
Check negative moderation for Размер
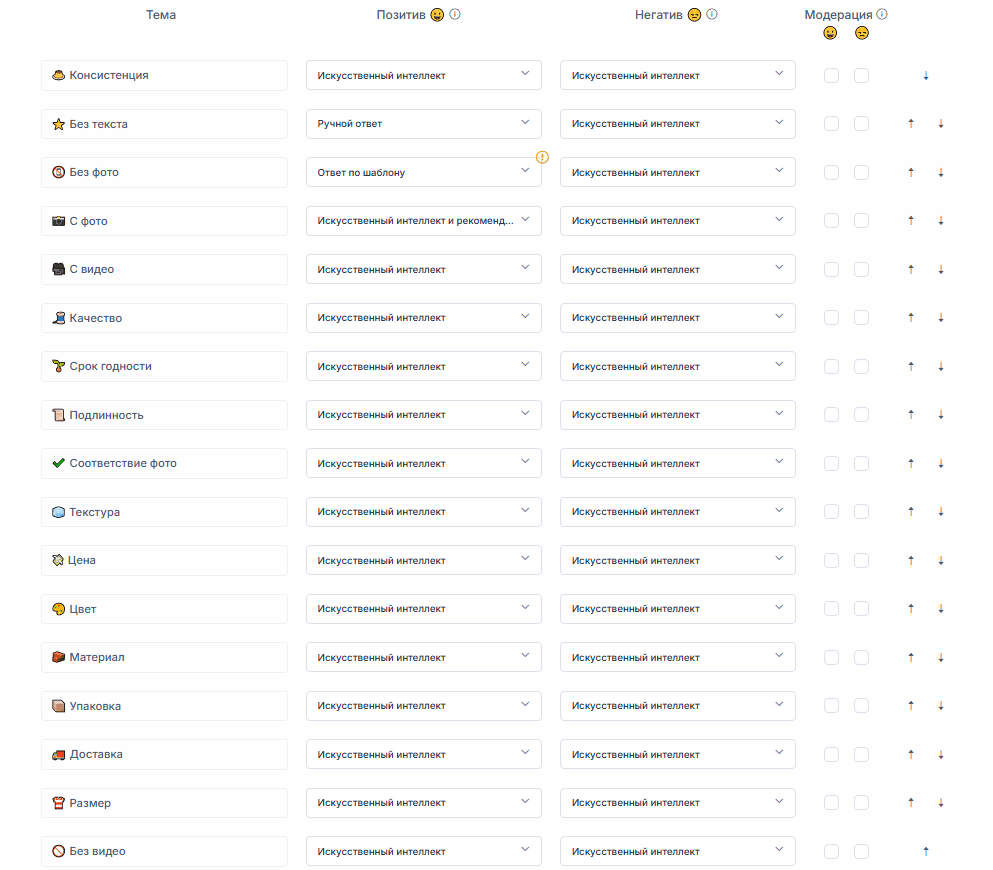click(x=861, y=803)
